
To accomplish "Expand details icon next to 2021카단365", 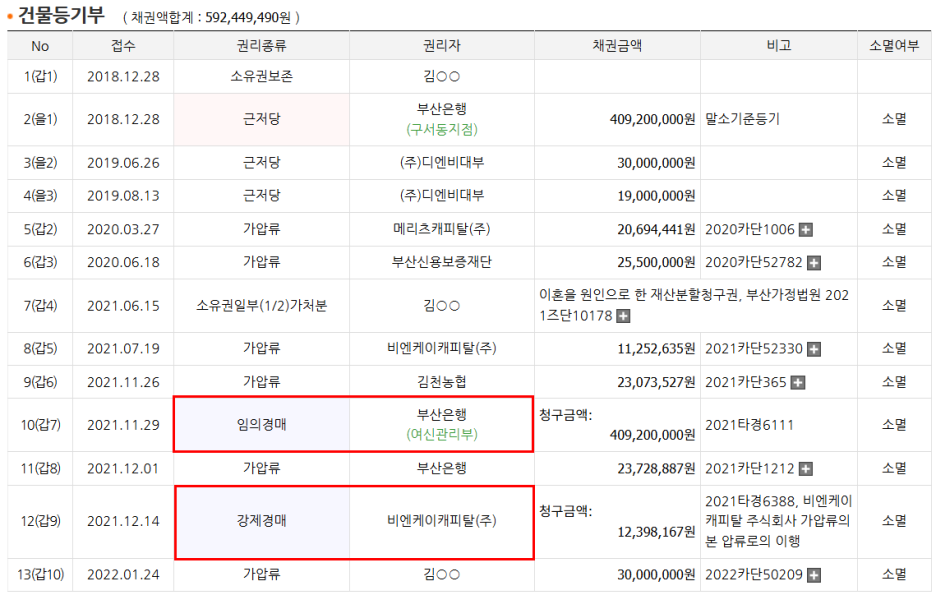I will click(798, 382).
